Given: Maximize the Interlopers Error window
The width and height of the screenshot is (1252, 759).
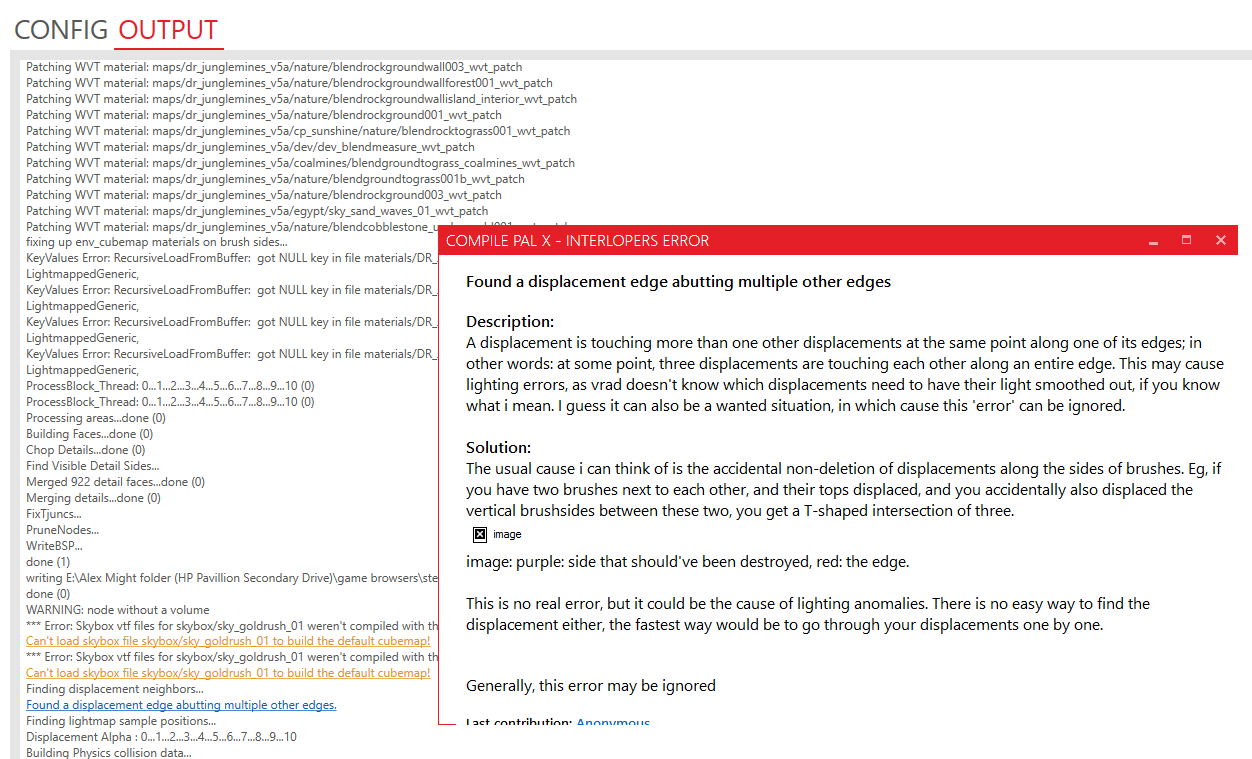Looking at the screenshot, I should (x=1187, y=241).
